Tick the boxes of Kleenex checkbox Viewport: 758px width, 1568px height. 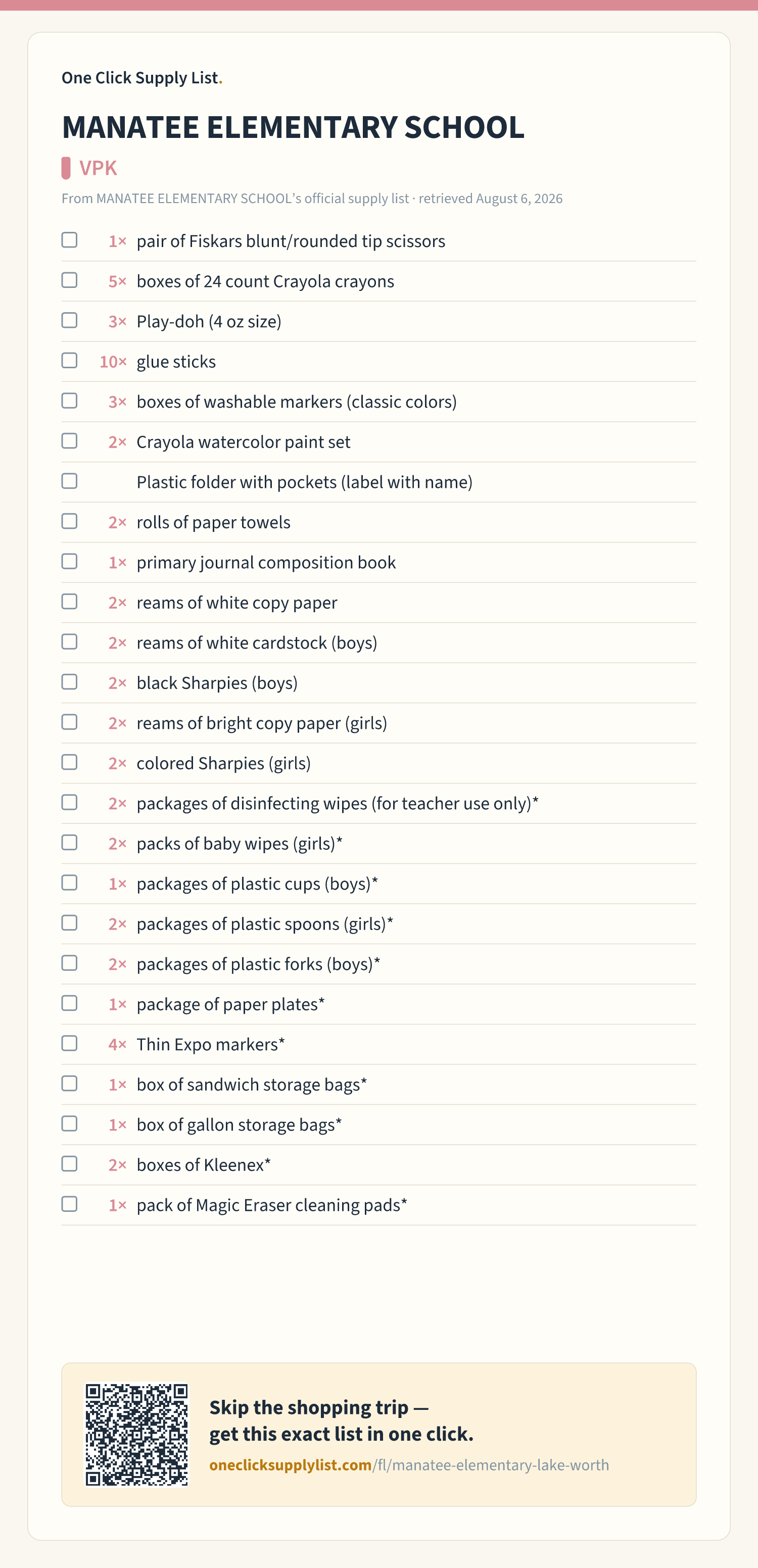point(69,1164)
